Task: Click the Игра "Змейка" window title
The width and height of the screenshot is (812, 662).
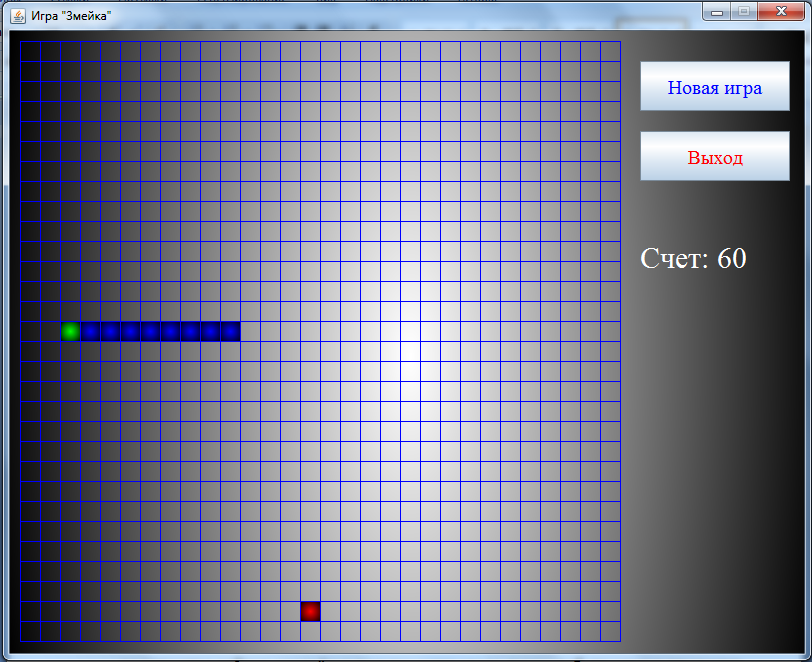Action: (x=71, y=16)
